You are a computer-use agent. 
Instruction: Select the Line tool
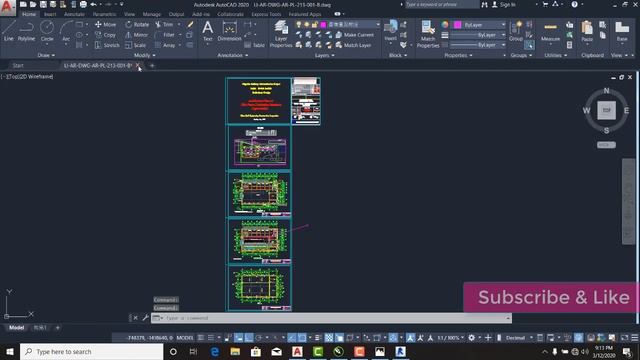[9, 31]
